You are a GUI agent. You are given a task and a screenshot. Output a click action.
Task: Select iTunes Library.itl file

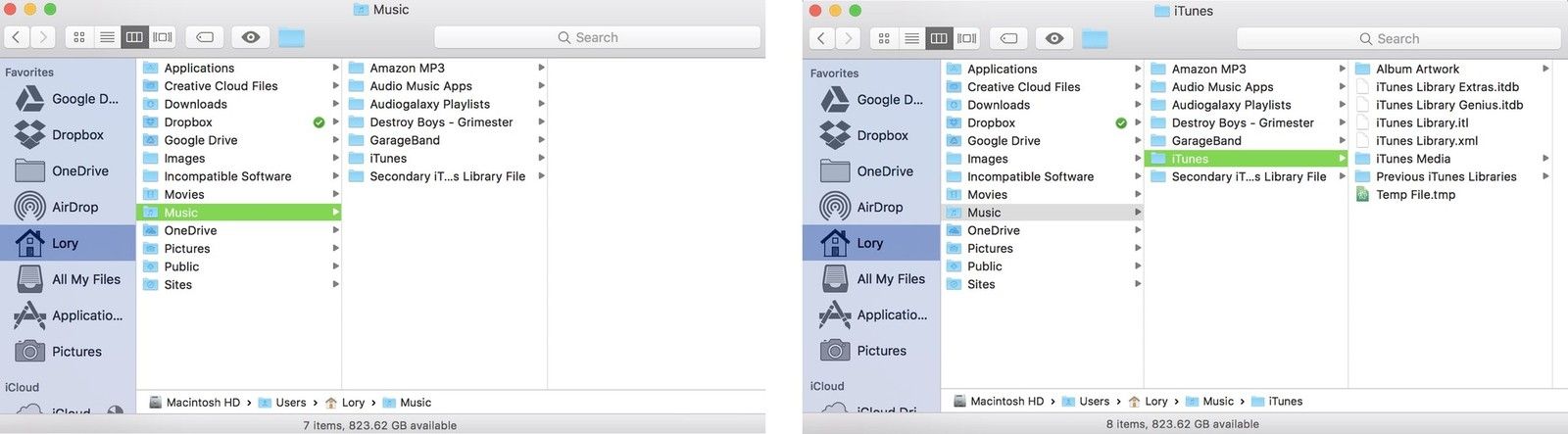[x=1450, y=122]
